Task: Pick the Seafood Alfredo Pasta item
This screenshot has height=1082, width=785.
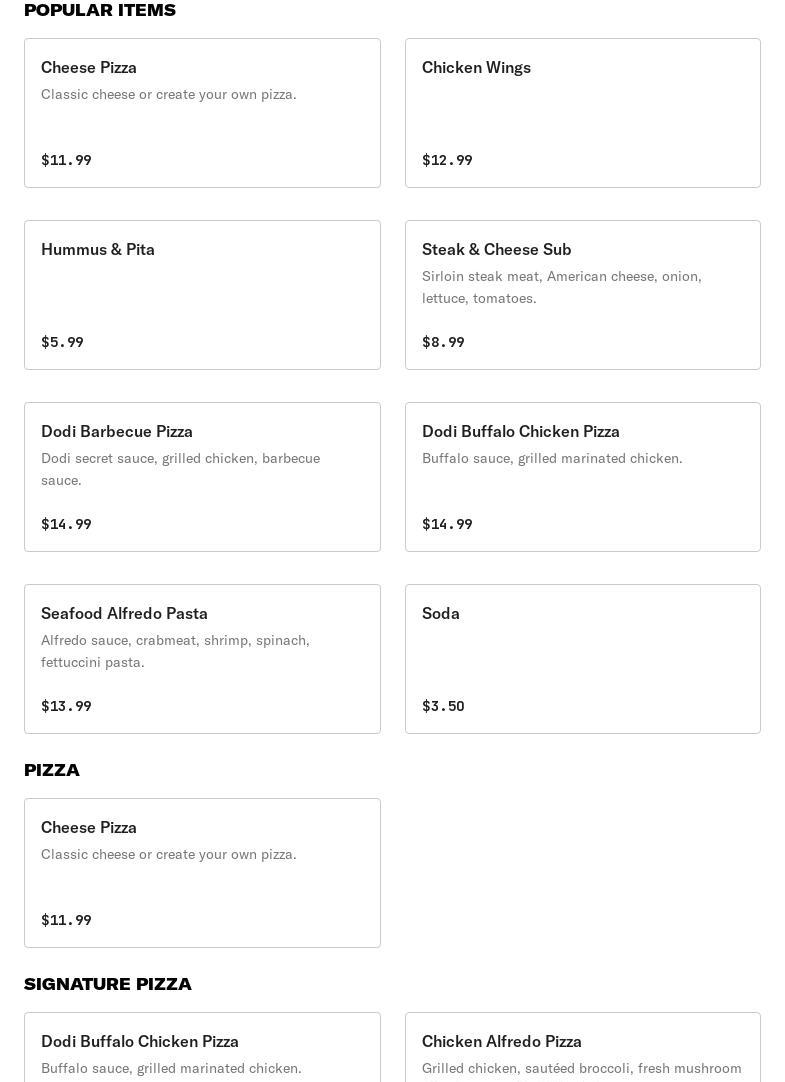Action: [202, 659]
